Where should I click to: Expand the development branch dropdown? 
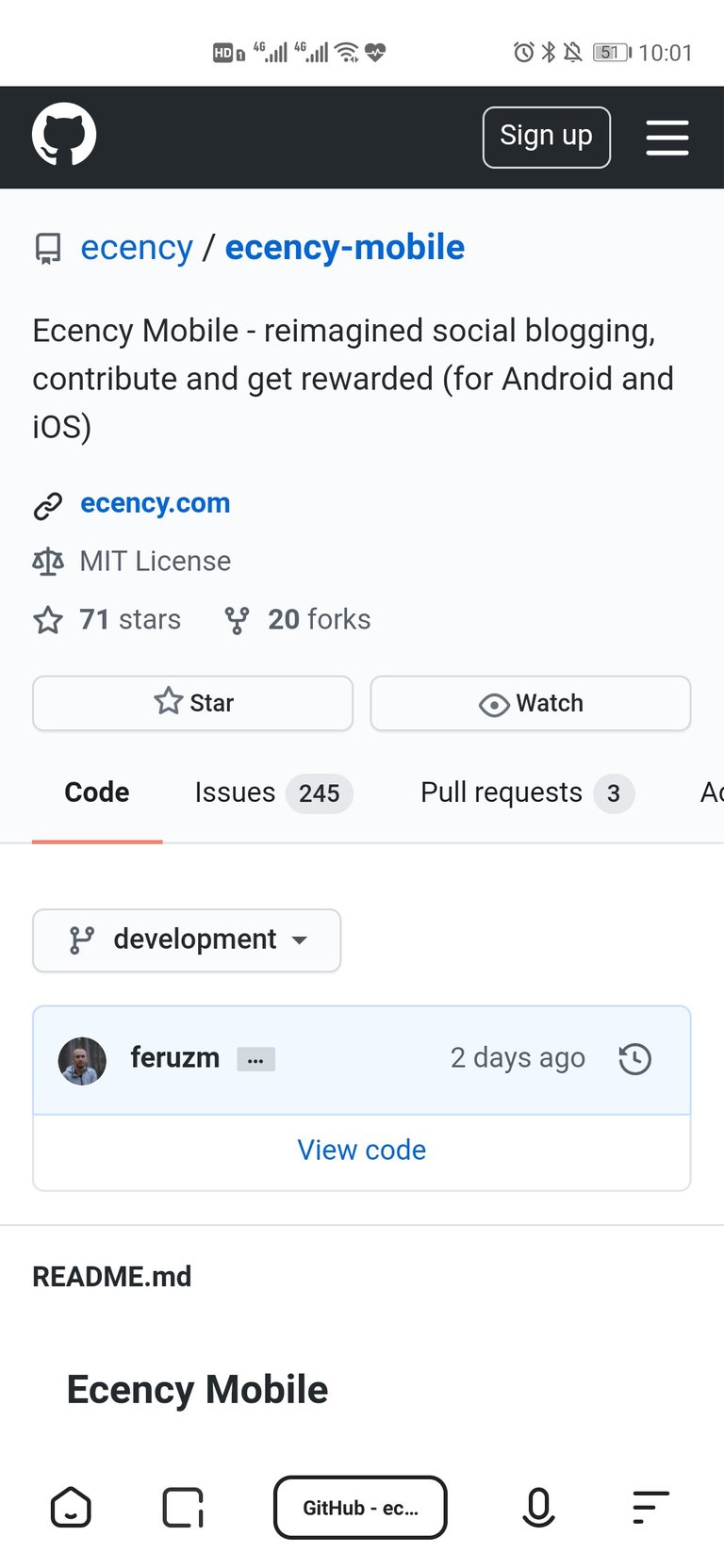click(x=187, y=939)
